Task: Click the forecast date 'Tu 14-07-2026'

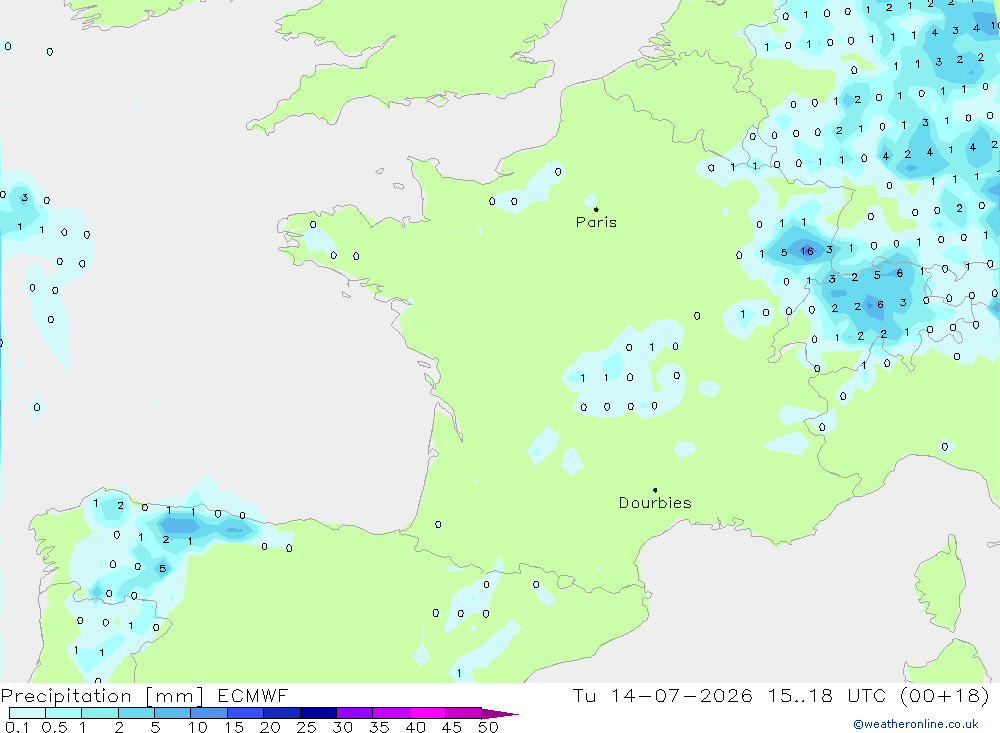Action: point(663,696)
